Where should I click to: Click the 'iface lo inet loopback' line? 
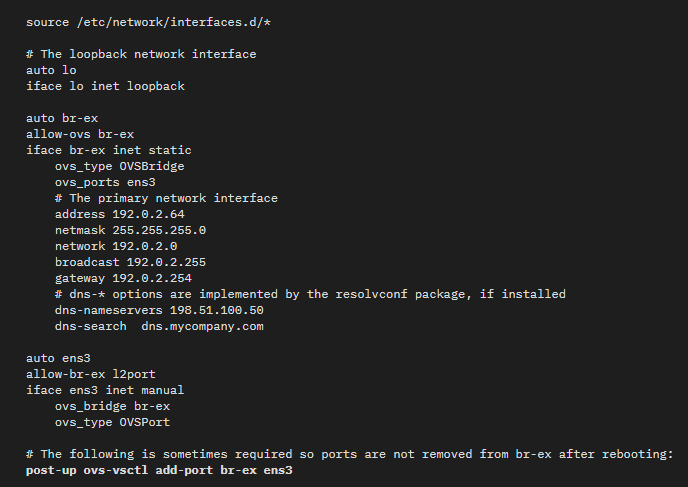point(106,86)
